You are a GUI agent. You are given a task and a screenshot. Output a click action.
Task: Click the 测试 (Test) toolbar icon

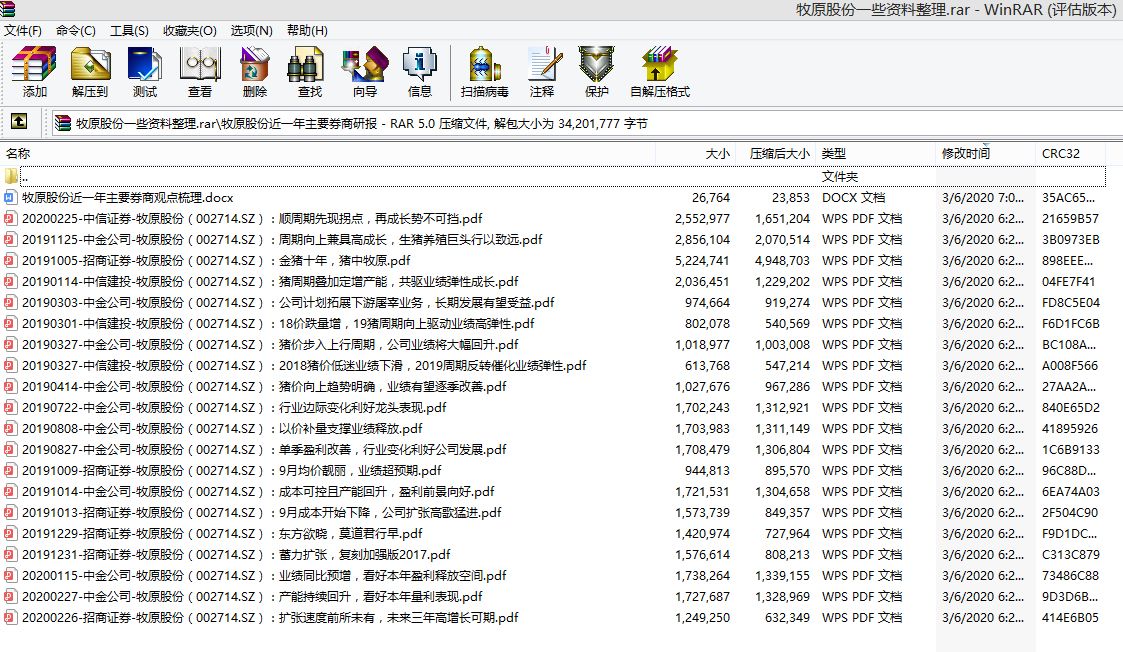point(145,64)
